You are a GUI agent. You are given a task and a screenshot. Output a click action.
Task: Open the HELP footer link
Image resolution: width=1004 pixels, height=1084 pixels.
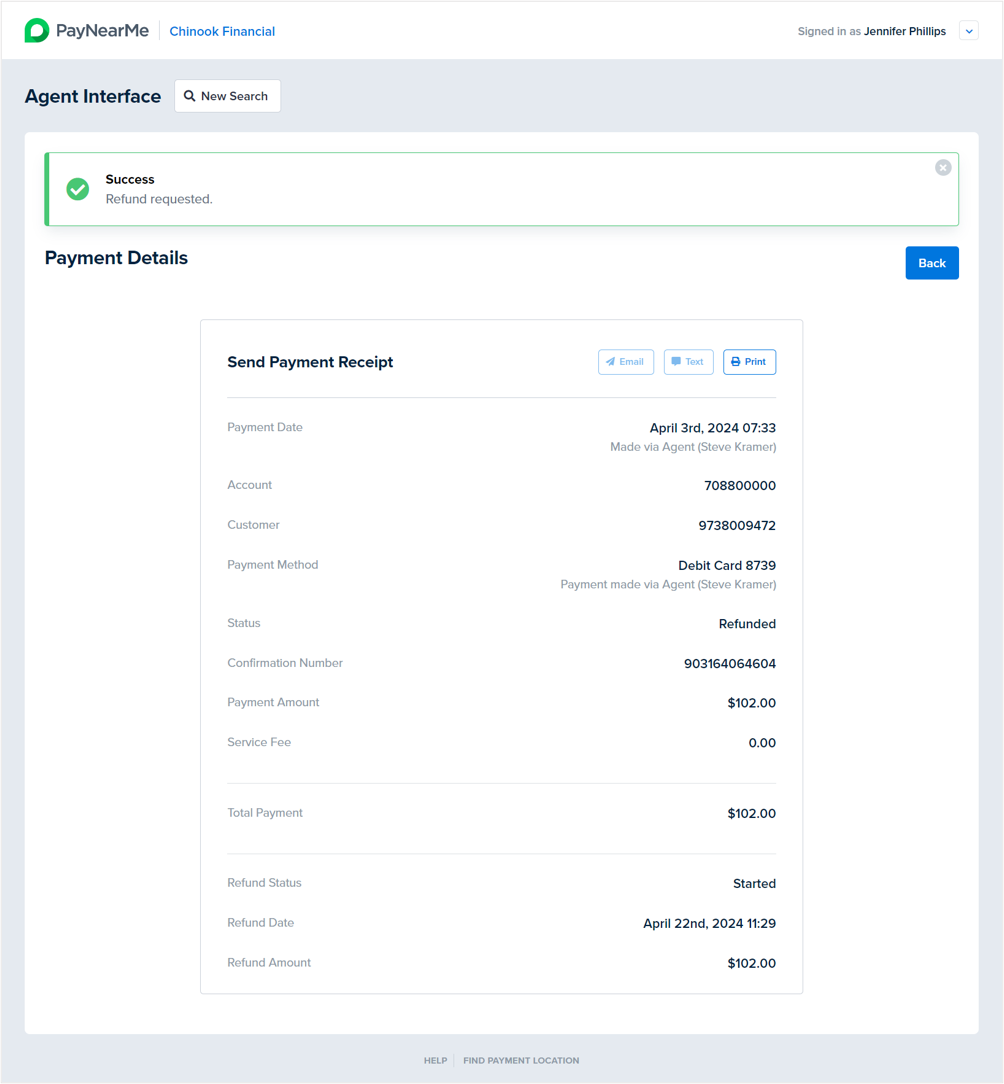(436, 1060)
